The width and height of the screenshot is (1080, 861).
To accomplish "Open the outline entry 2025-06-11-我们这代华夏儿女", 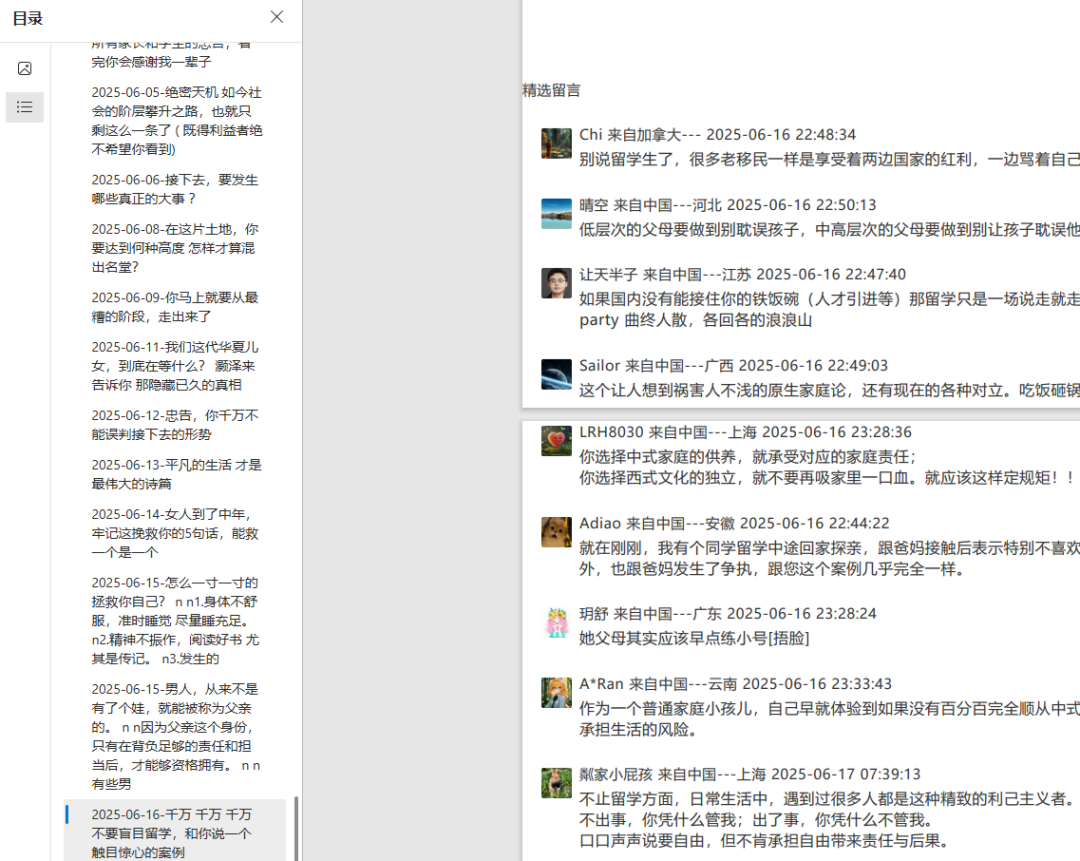I will (175, 366).
